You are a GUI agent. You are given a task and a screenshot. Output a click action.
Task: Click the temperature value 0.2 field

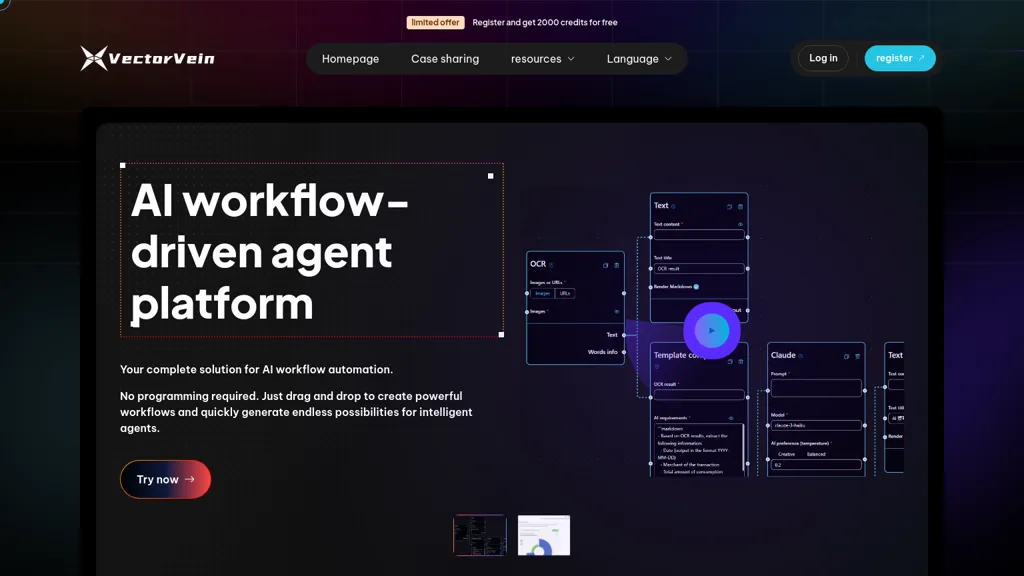tap(816, 465)
